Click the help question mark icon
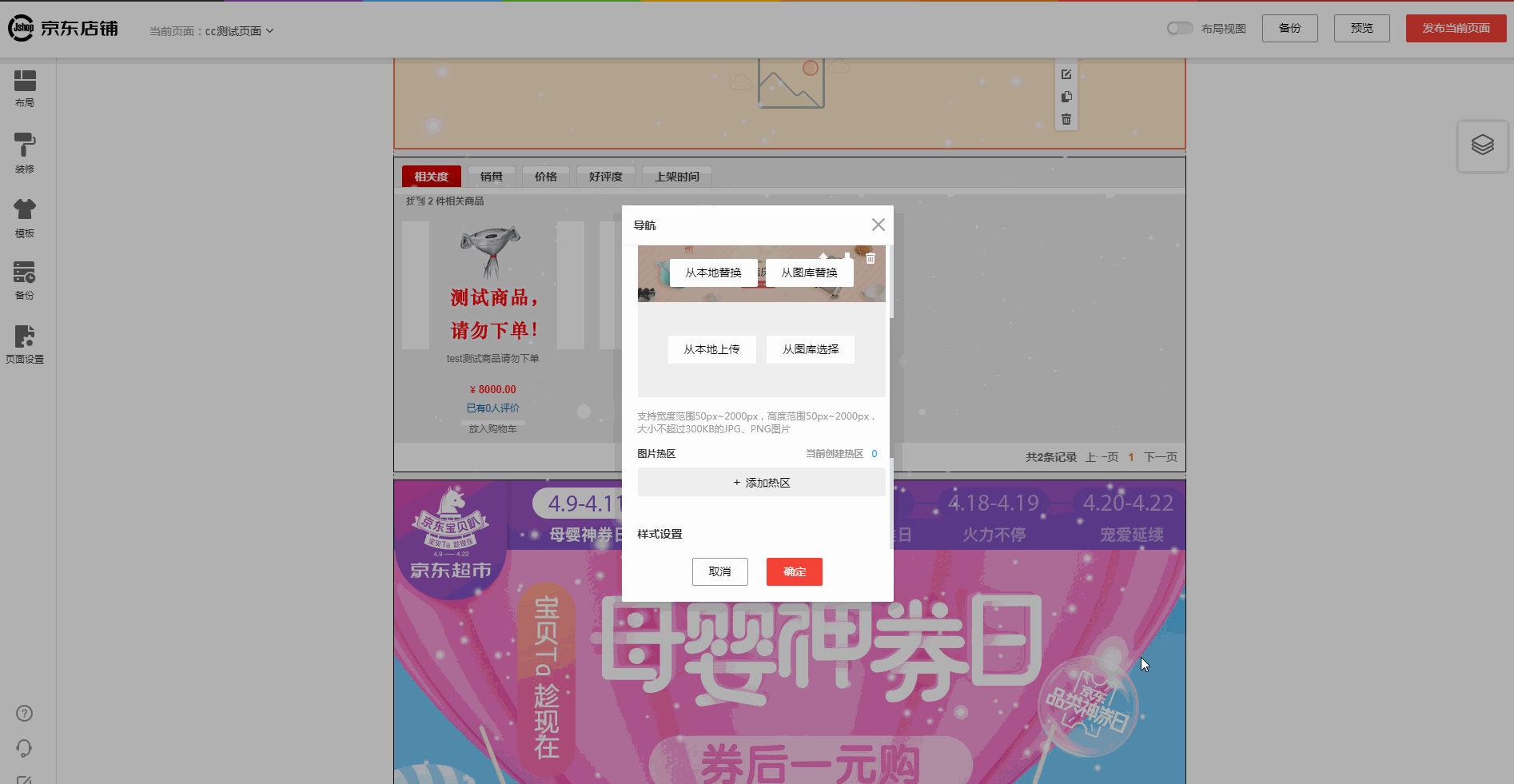Image resolution: width=1514 pixels, height=784 pixels. tap(25, 714)
